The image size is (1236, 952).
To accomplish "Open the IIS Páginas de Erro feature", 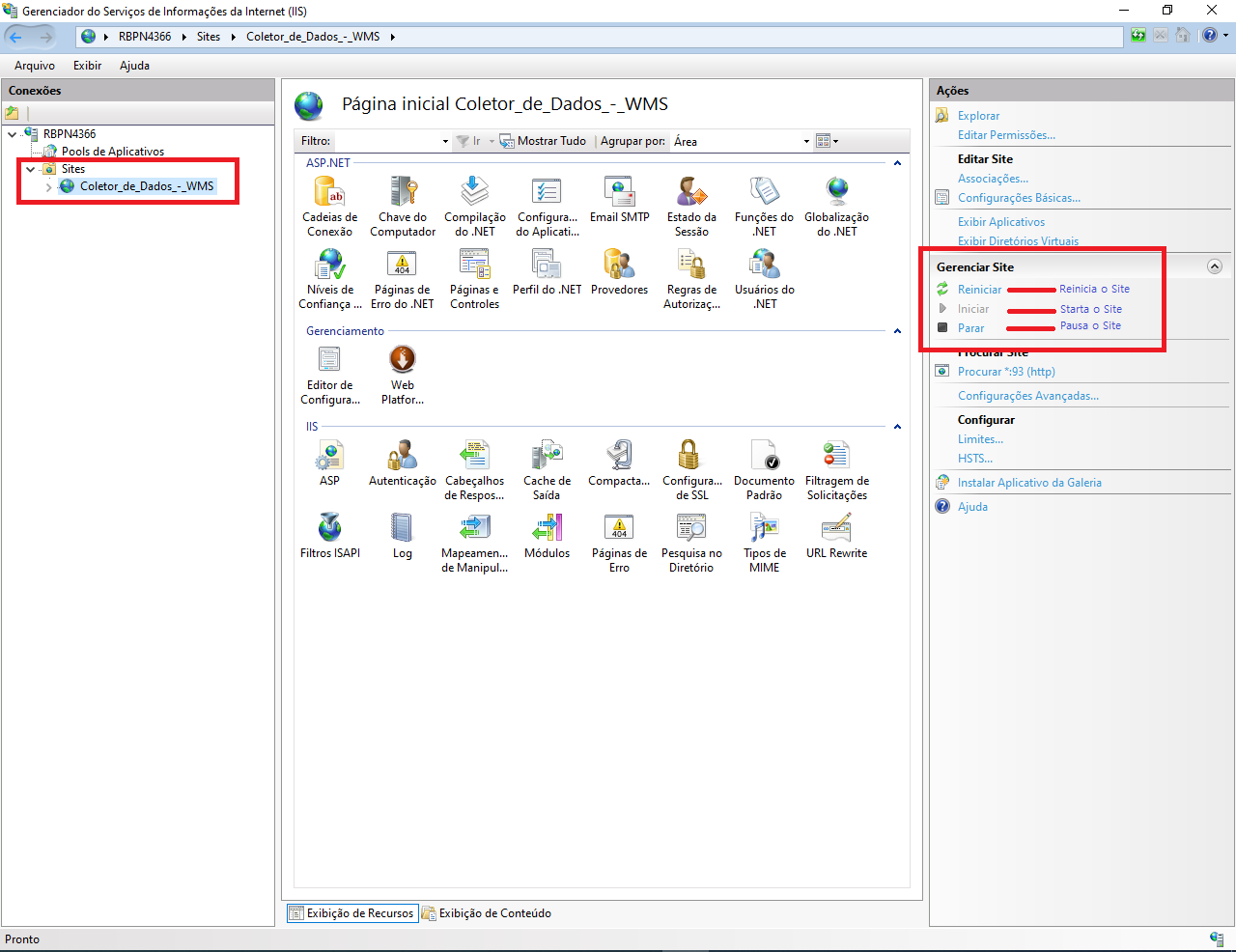I will [620, 543].
